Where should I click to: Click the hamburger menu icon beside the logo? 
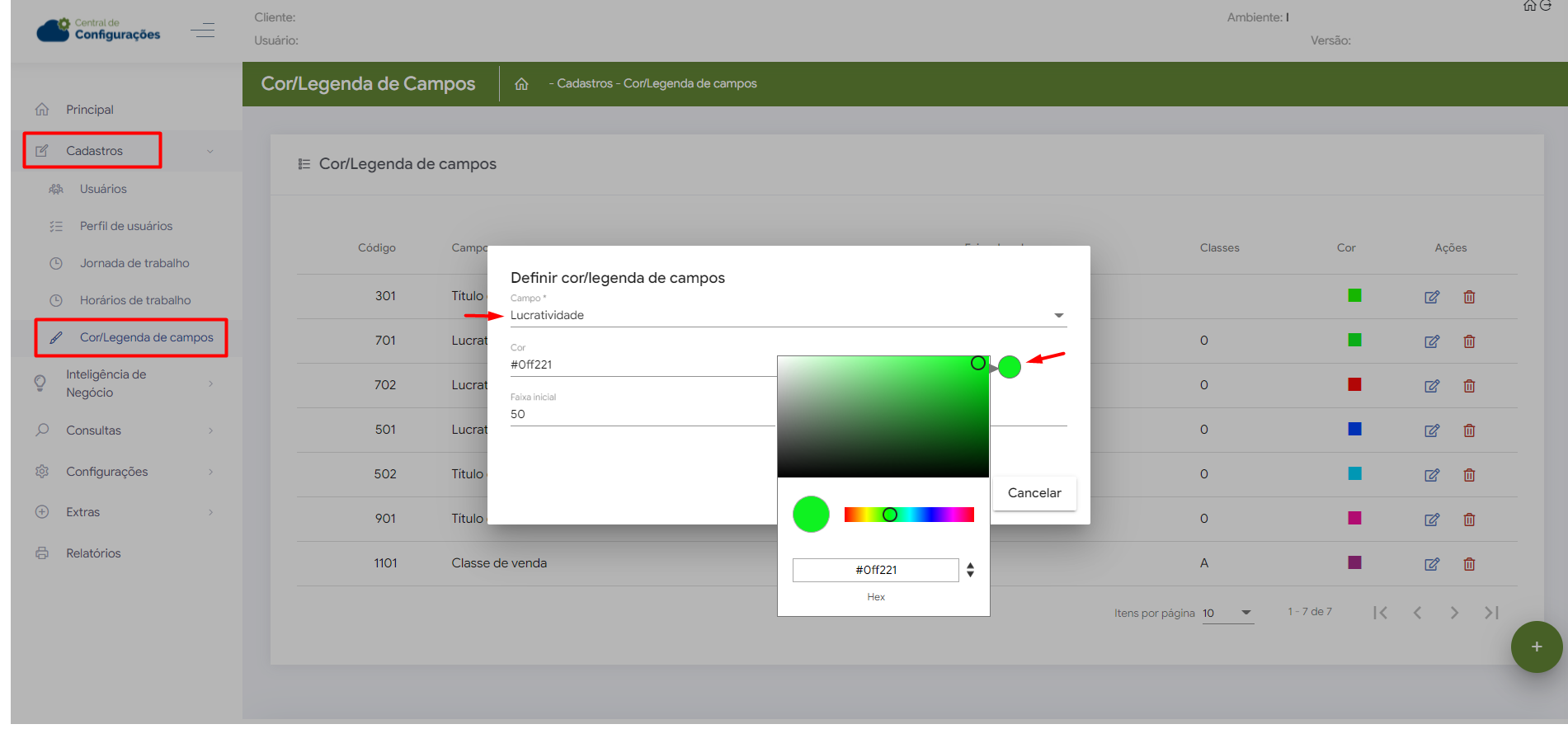click(x=202, y=31)
